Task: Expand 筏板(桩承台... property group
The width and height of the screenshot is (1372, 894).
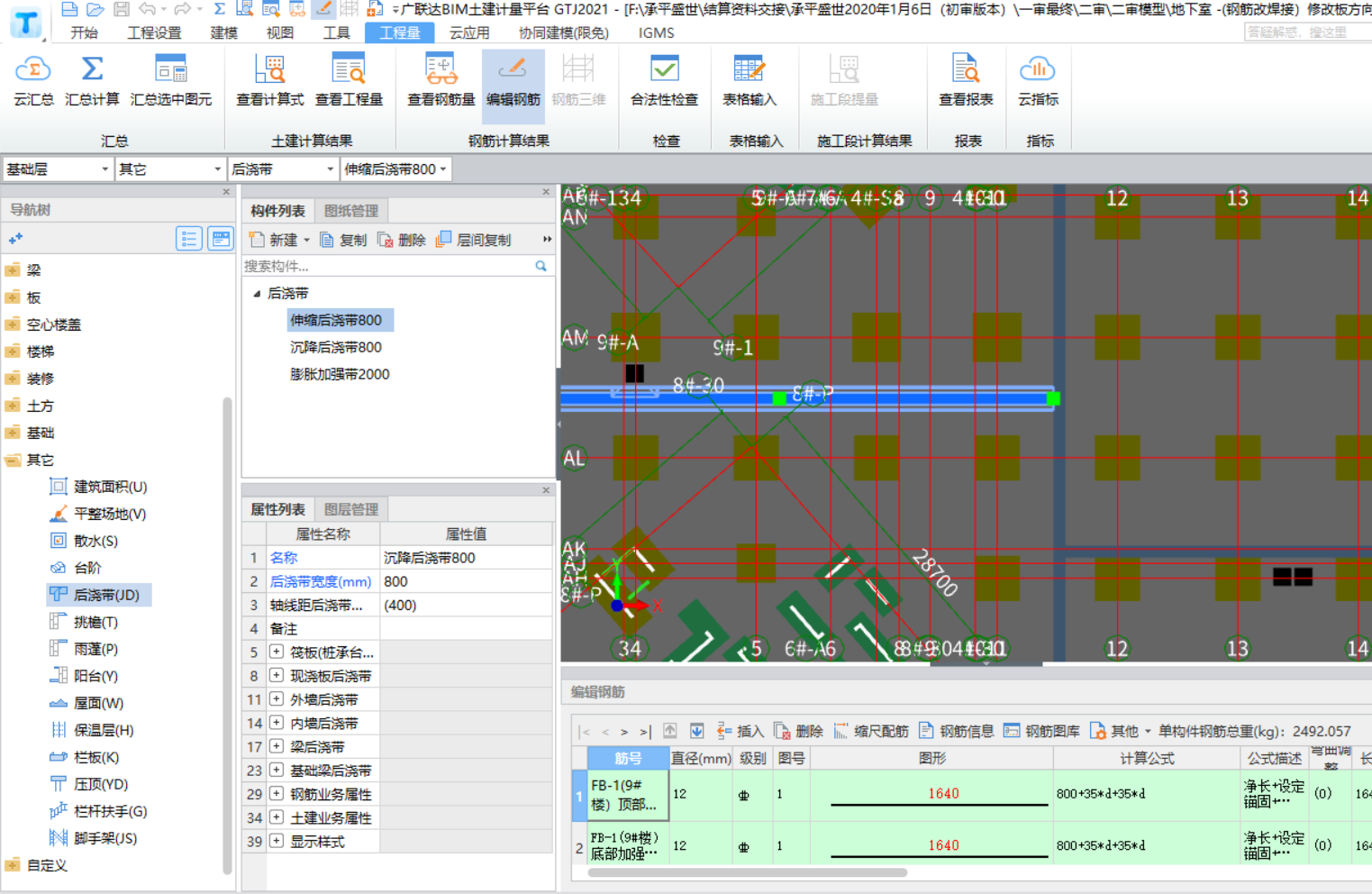Action: [x=277, y=652]
